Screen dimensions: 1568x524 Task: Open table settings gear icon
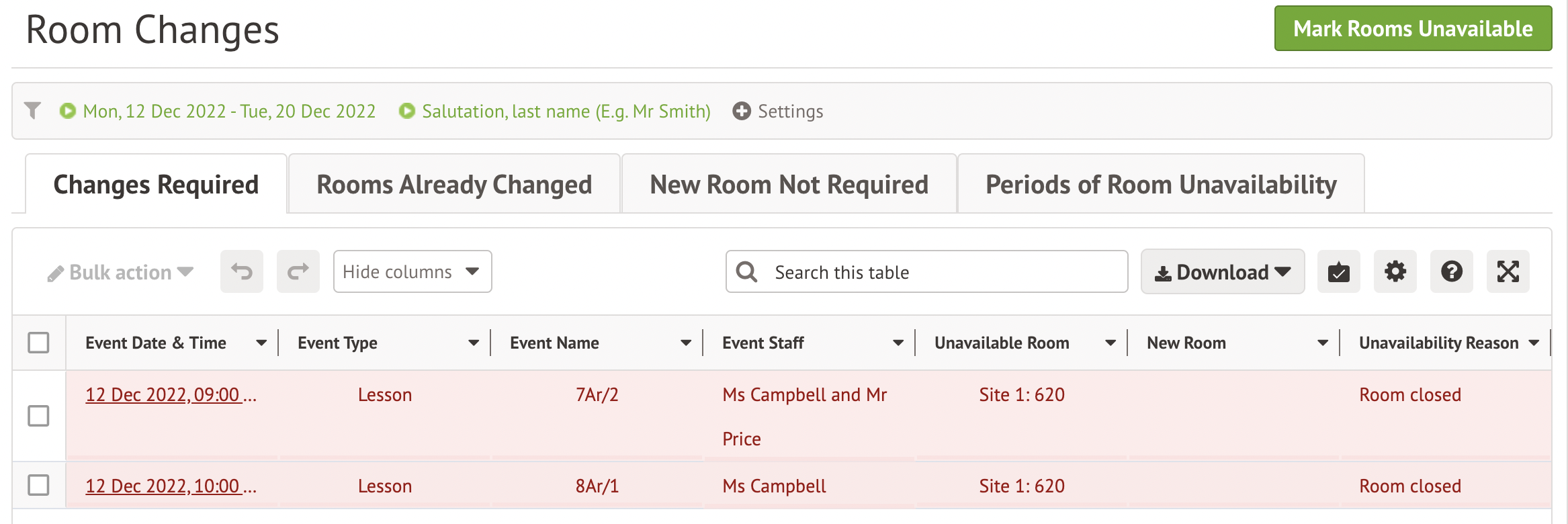[x=1395, y=271]
